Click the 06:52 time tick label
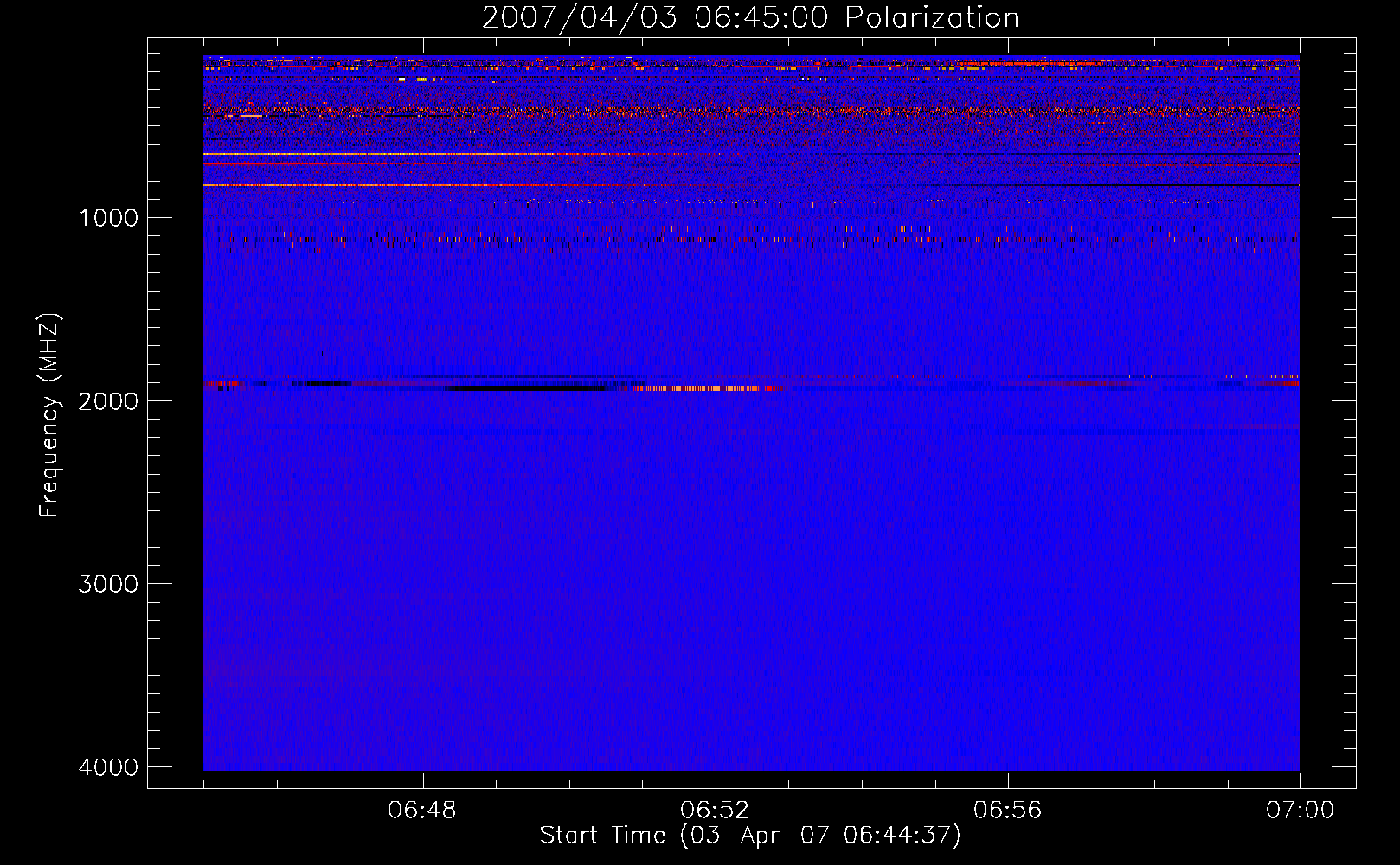This screenshot has height=865, width=1400. click(x=715, y=811)
